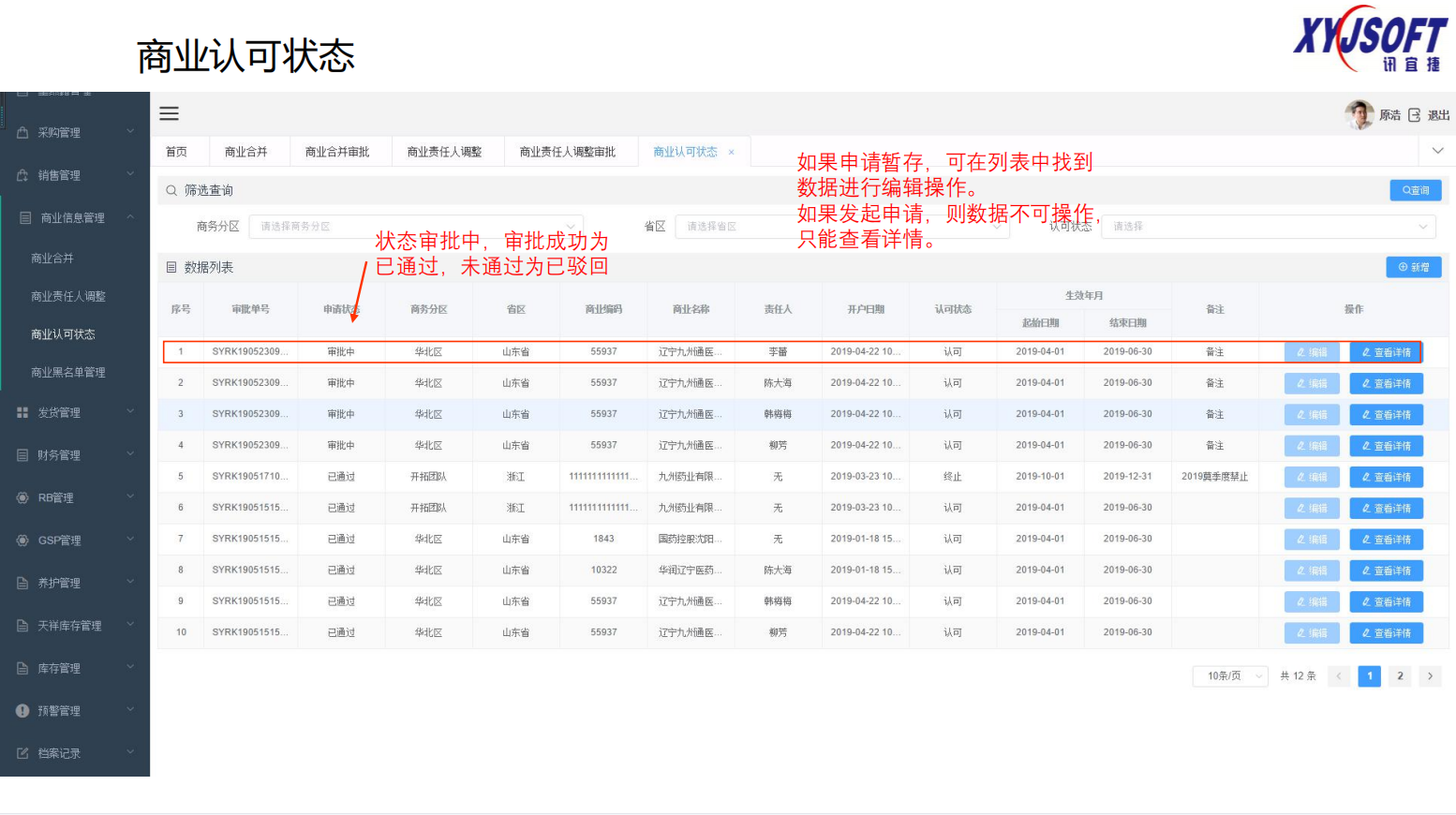Screen dimensions: 1456x815
Task: Click the 采购管理 bag icon
Action: coord(22,132)
